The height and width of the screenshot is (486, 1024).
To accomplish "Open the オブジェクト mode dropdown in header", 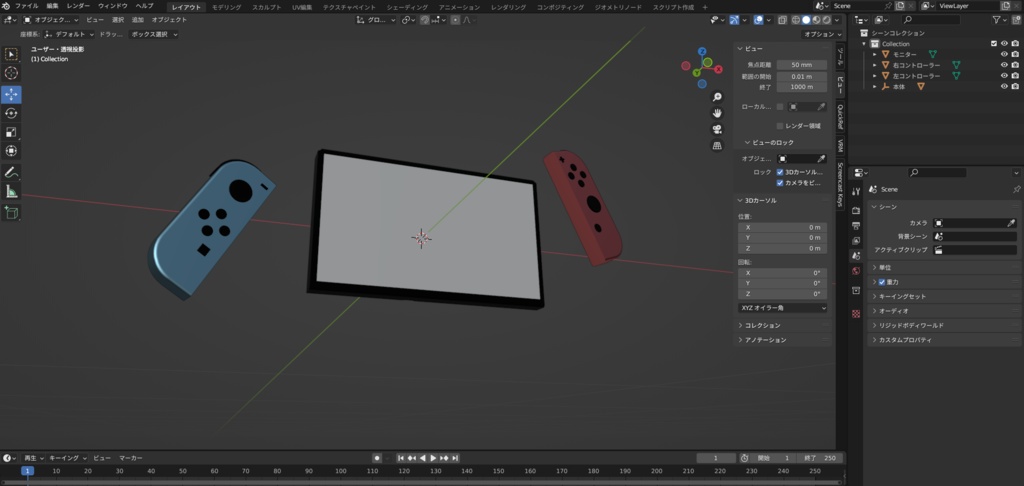I will point(51,20).
